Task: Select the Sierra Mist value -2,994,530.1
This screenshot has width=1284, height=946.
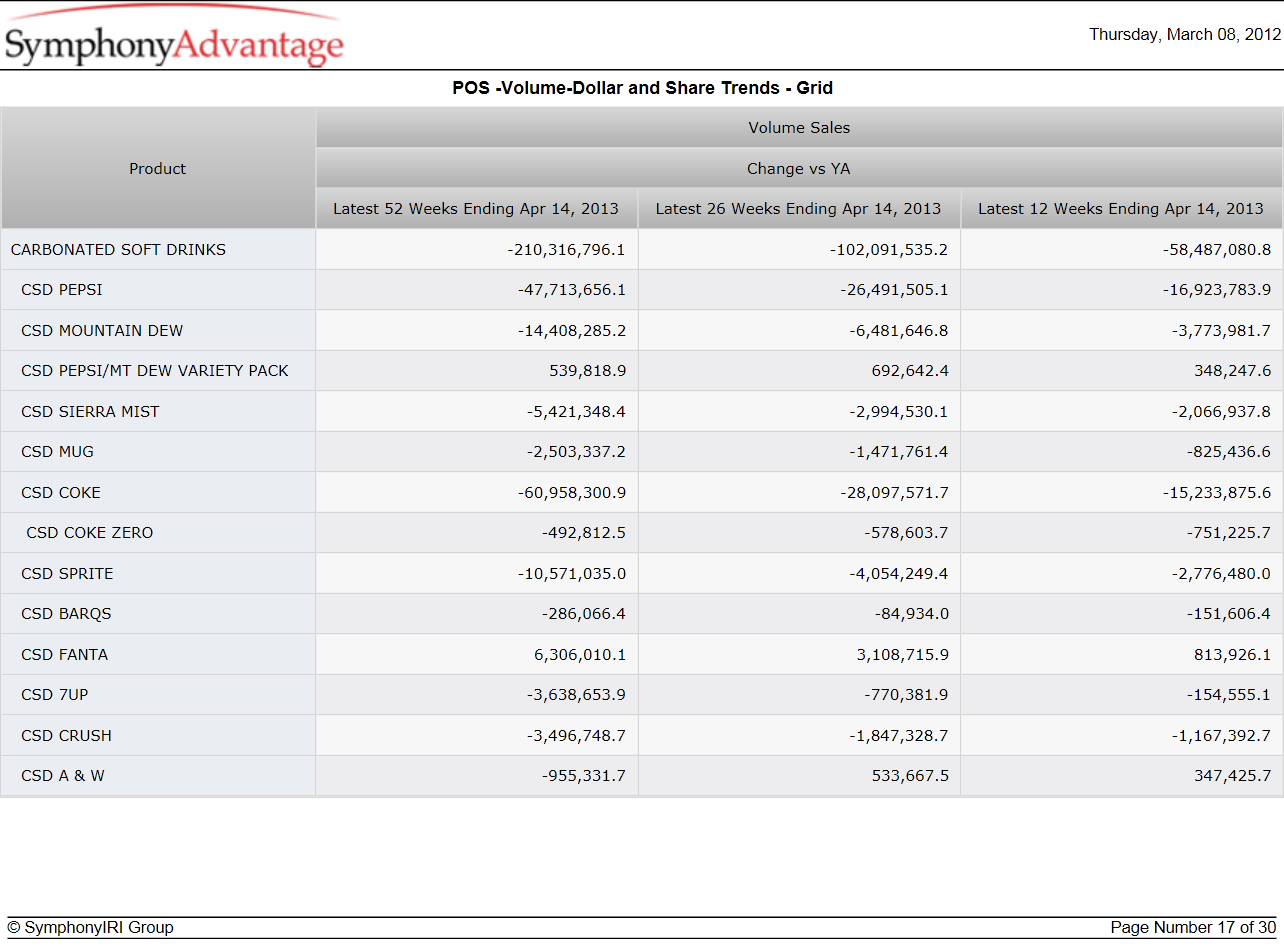Action: click(x=899, y=412)
